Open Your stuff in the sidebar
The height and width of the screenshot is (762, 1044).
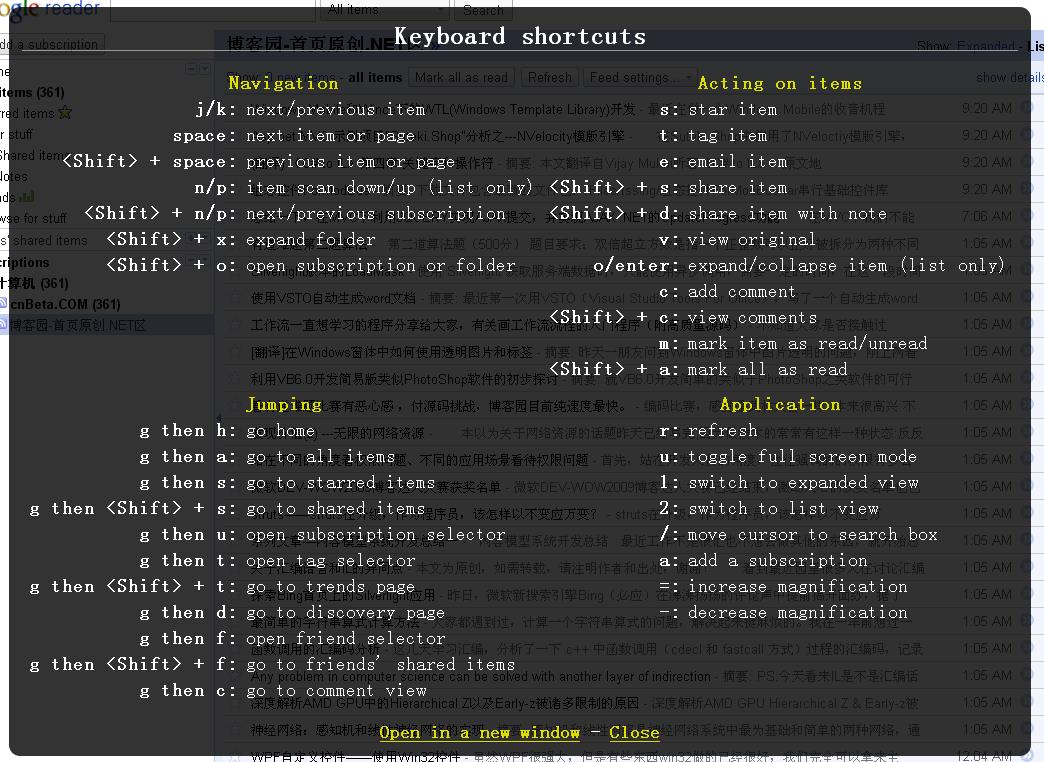pos(17,135)
